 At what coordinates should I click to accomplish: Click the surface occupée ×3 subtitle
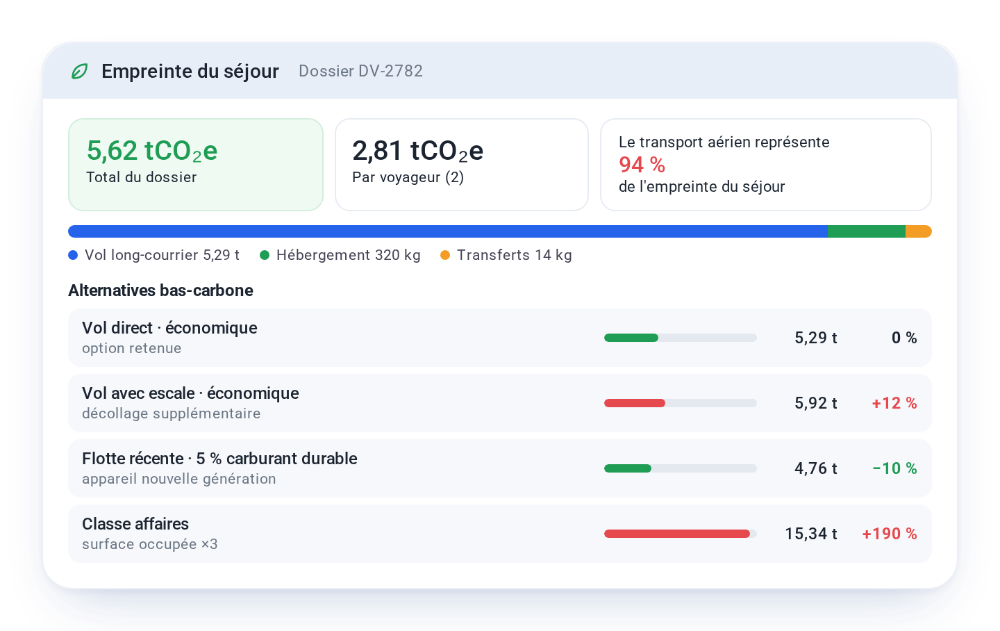pos(150,544)
